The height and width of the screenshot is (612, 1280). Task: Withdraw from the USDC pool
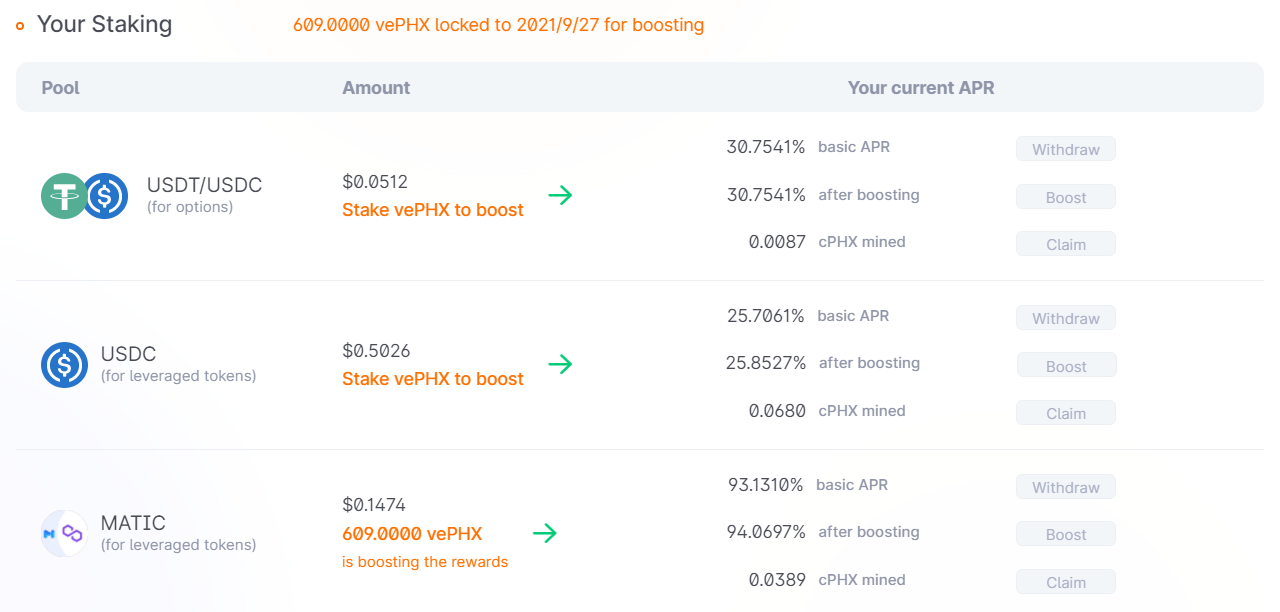[1066, 318]
